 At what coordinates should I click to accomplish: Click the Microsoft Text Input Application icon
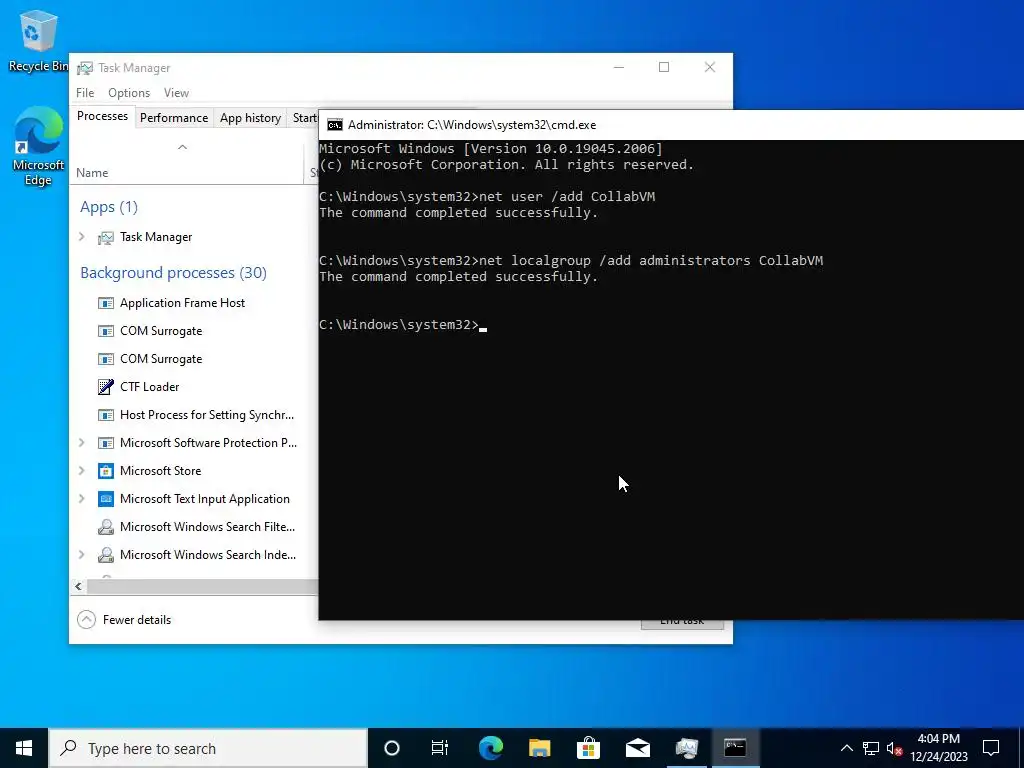(x=106, y=499)
